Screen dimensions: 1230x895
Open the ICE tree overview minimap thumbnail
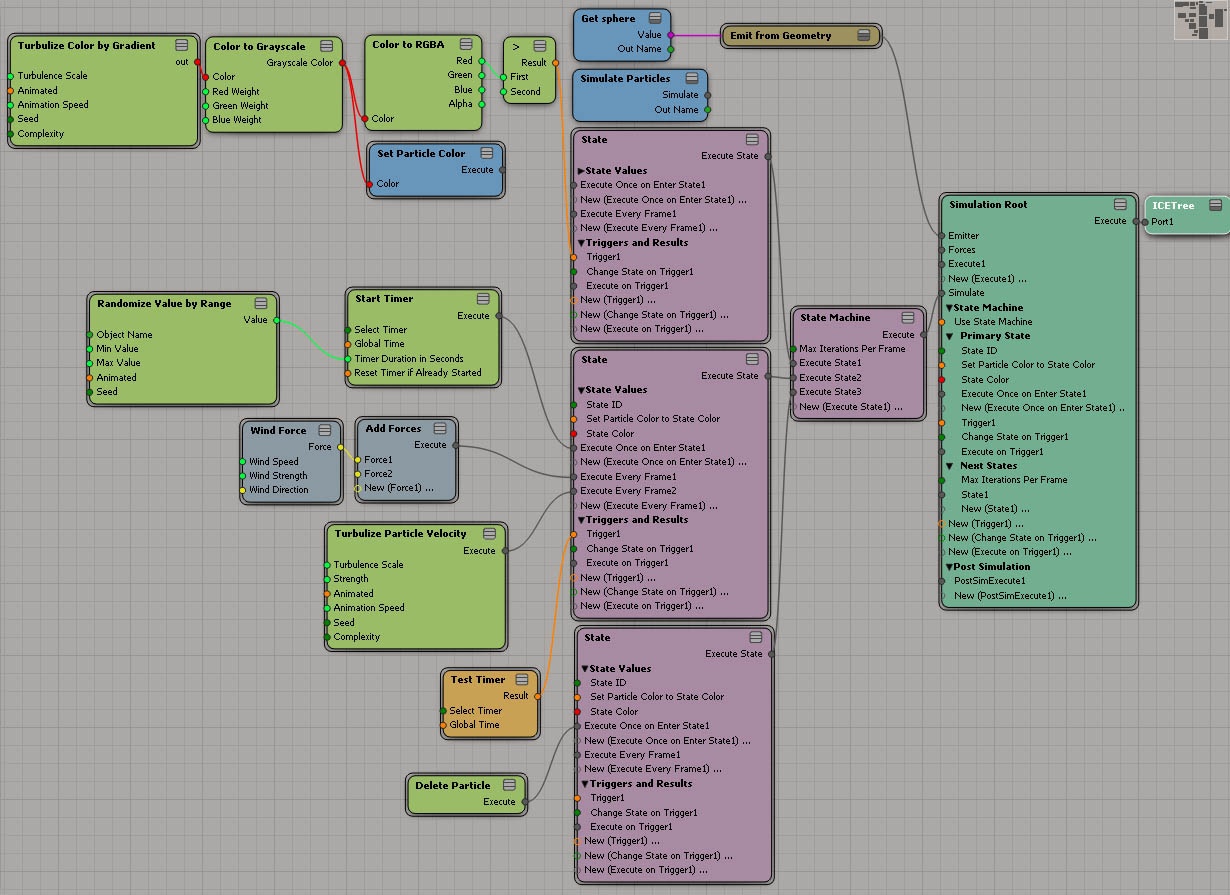pyautogui.click(x=1200, y=20)
